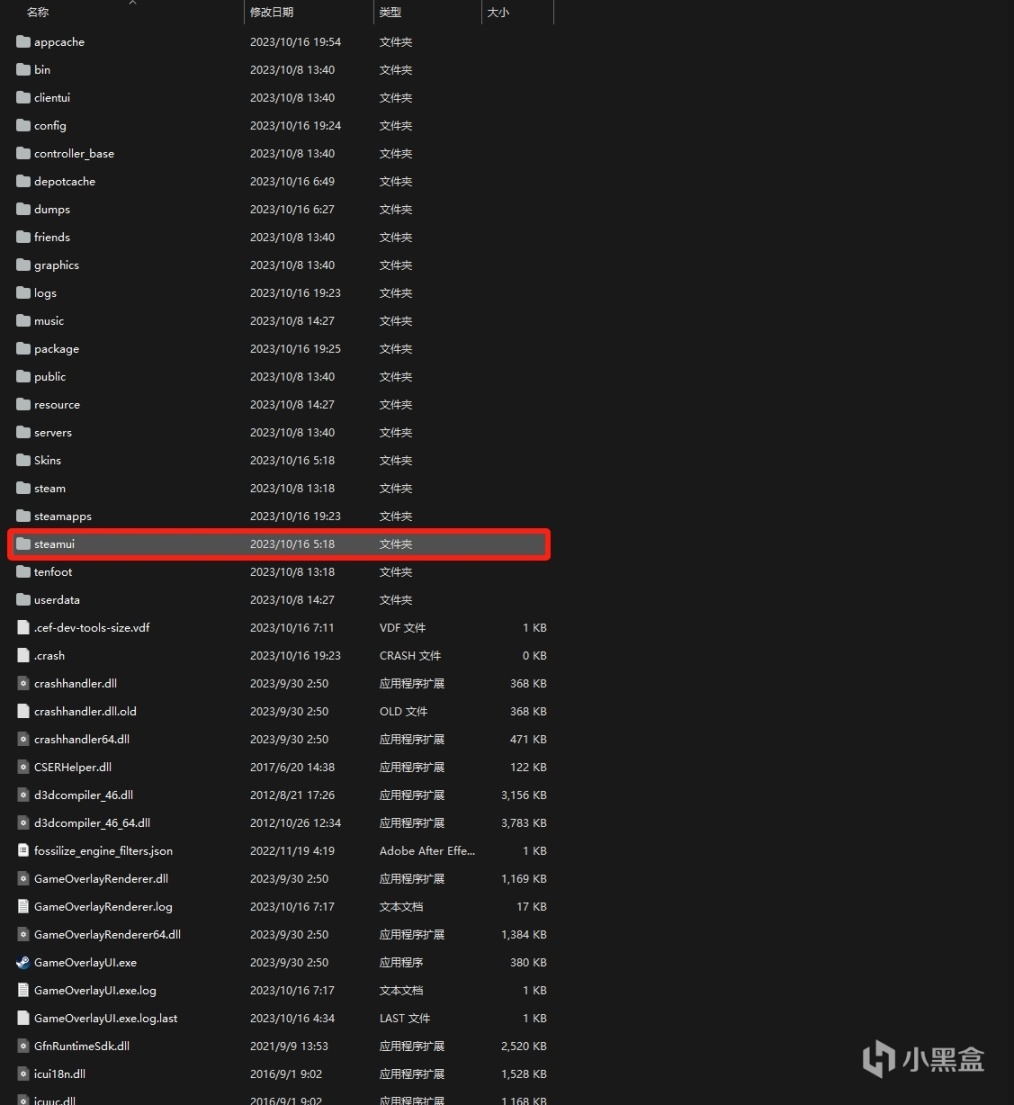This screenshot has height=1105, width=1014.
Task: Select the GfnRuntimeSdk.dll file name
Action: click(82, 1046)
